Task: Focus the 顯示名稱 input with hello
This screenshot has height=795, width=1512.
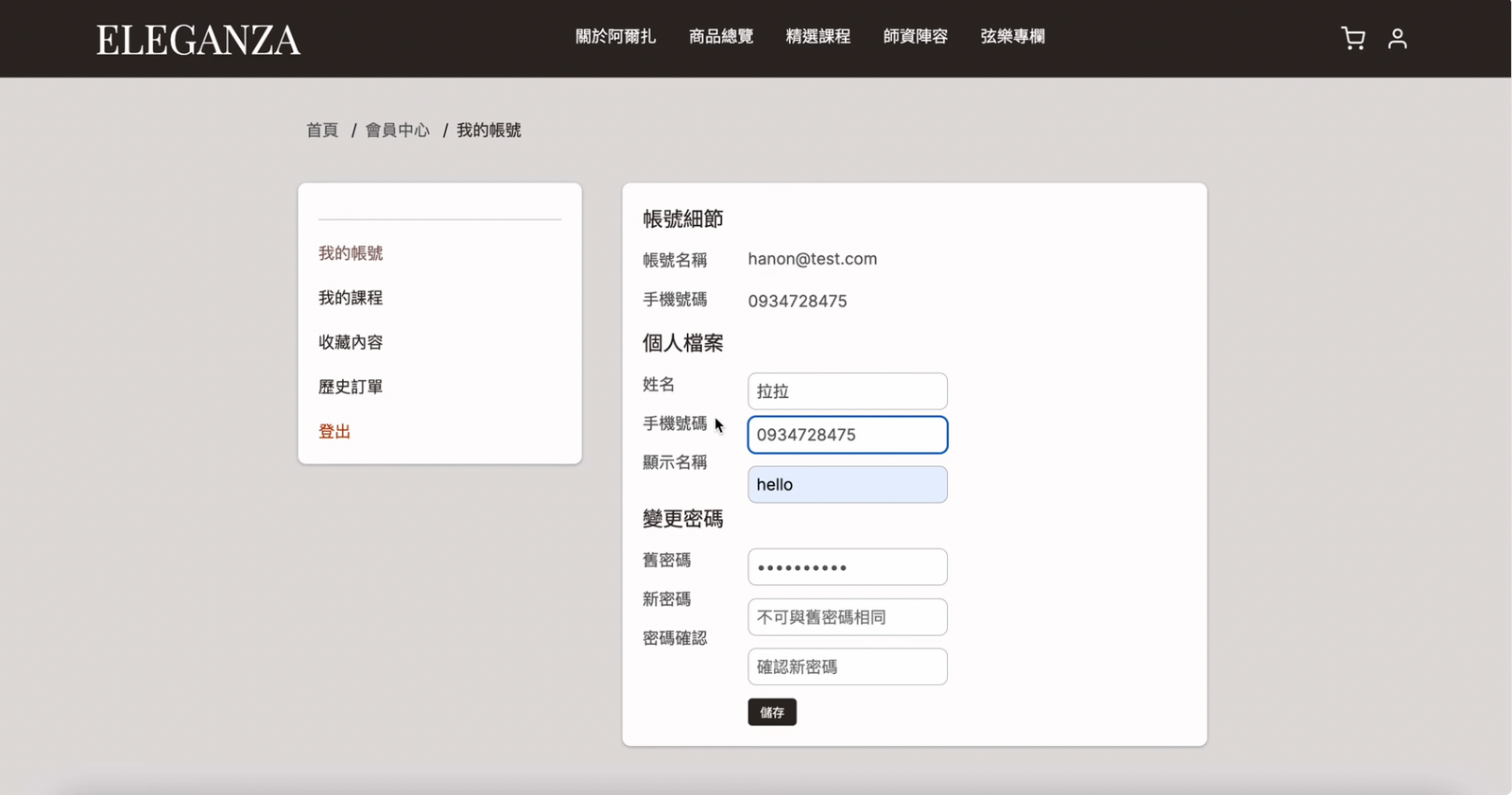Action: click(848, 485)
